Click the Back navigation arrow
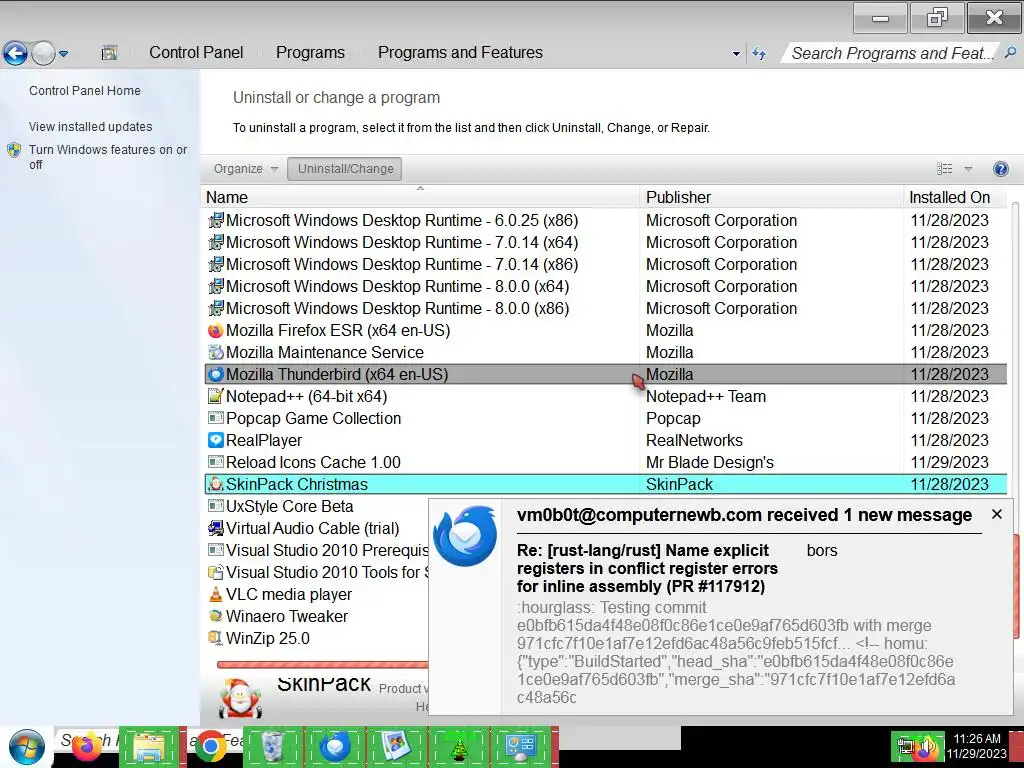 tap(16, 53)
